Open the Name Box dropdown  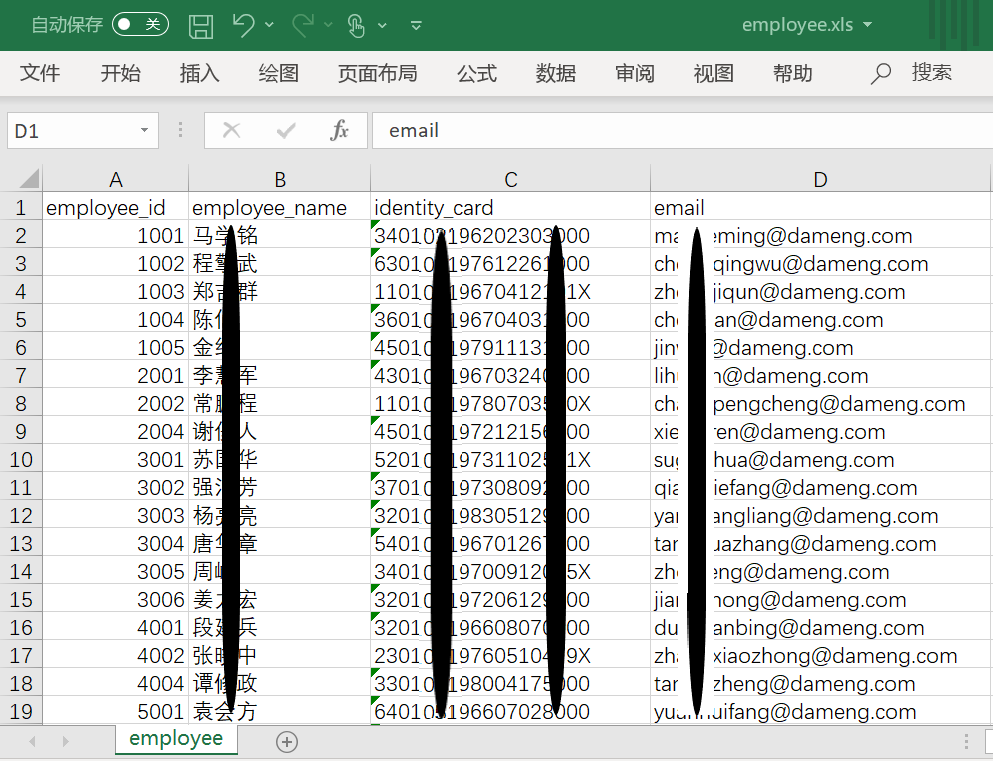pyautogui.click(x=143, y=131)
